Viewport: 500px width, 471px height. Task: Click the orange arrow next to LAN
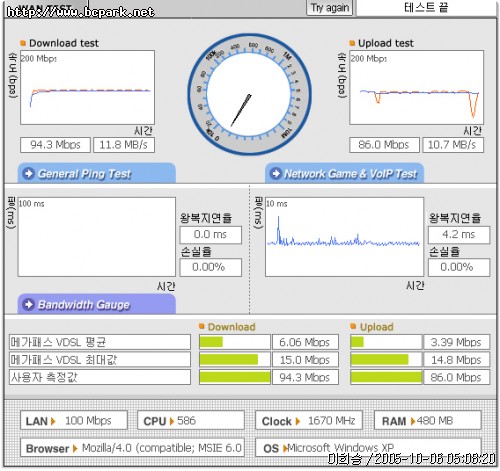[53, 421]
